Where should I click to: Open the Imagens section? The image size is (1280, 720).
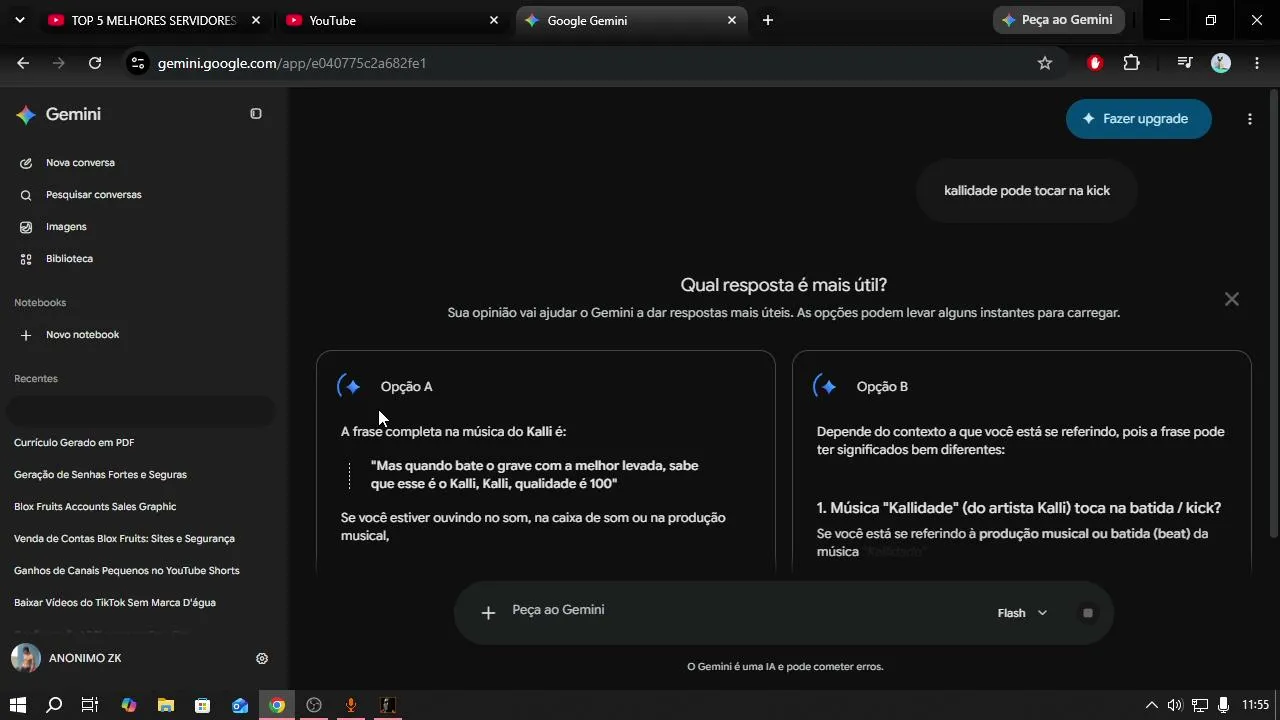pyautogui.click(x=66, y=227)
